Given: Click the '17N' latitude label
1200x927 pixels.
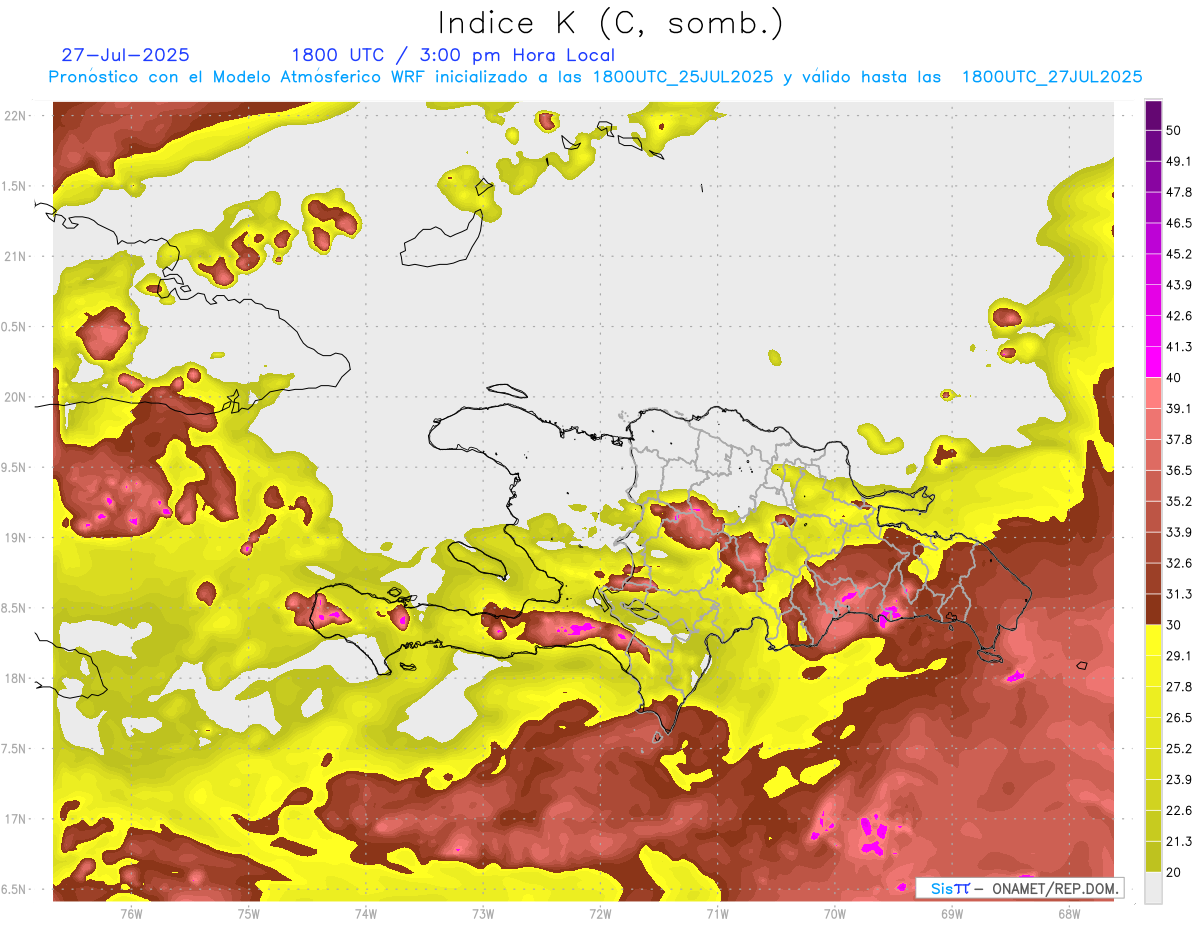Looking at the screenshot, I should tap(16, 819).
